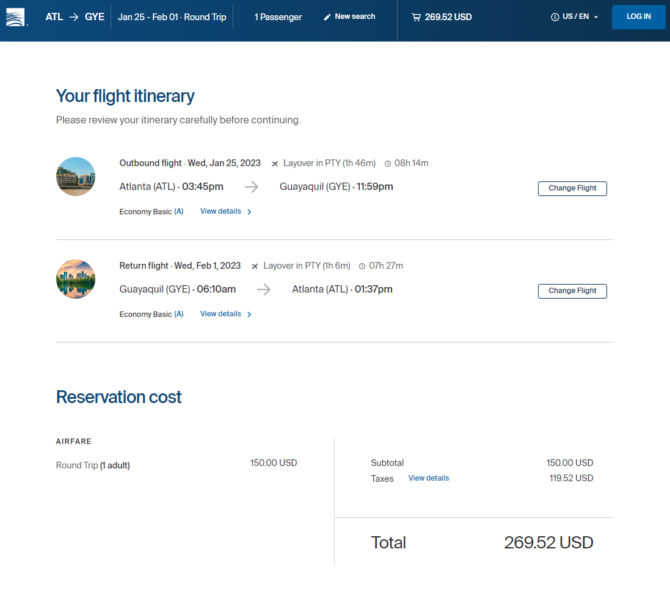Open the shopping cart icon
The image size is (670, 593).
(416, 17)
